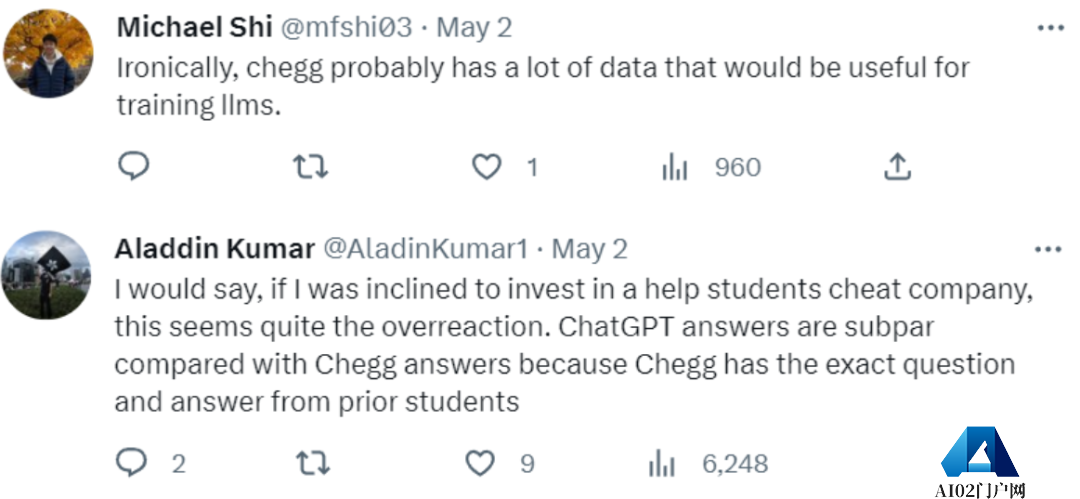Open Aladdin Kumar's May 2 timestamp
This screenshot has height=499, width=1080.
pos(590,248)
